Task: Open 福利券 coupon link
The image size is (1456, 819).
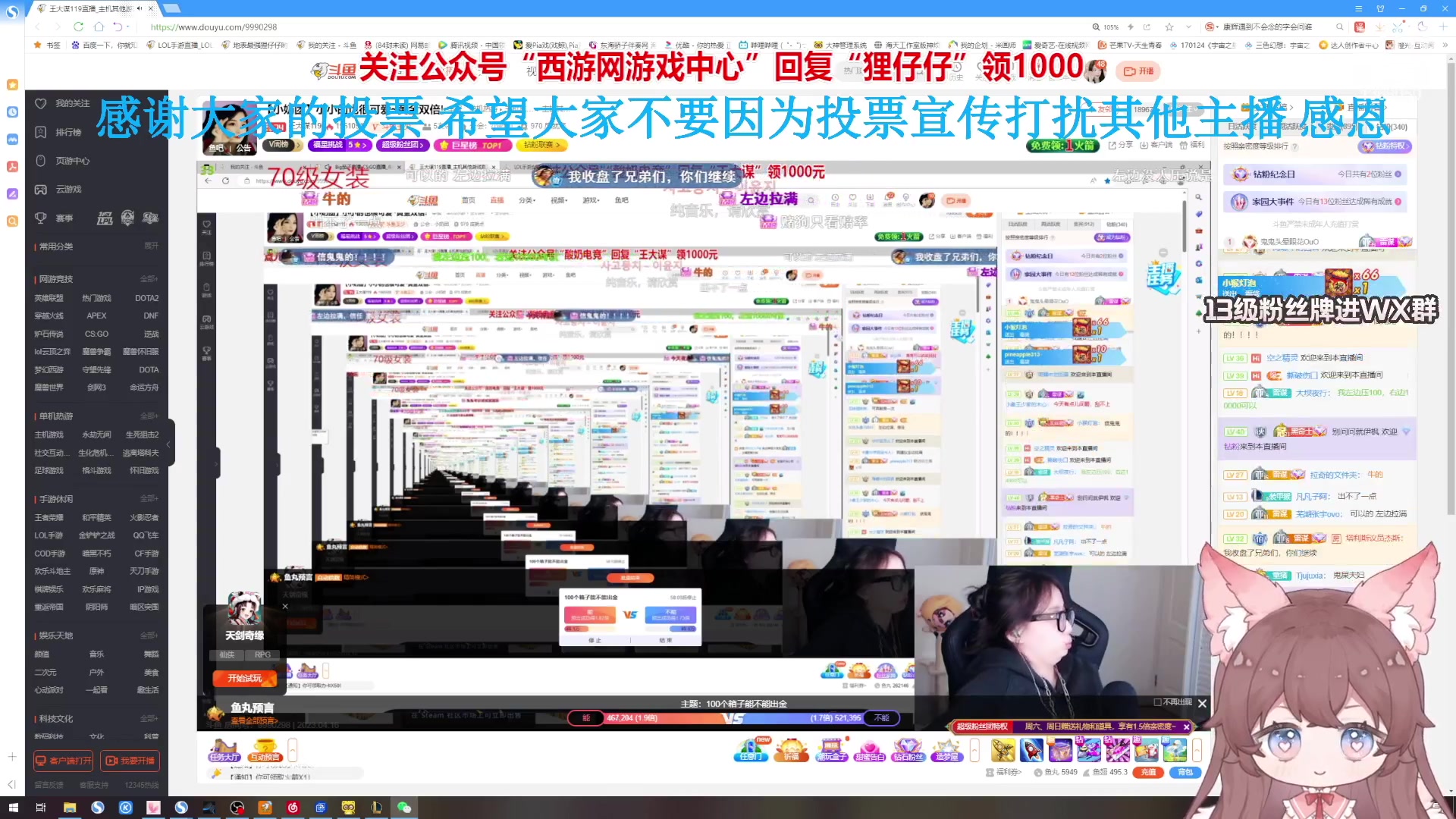Action: tap(1003, 772)
